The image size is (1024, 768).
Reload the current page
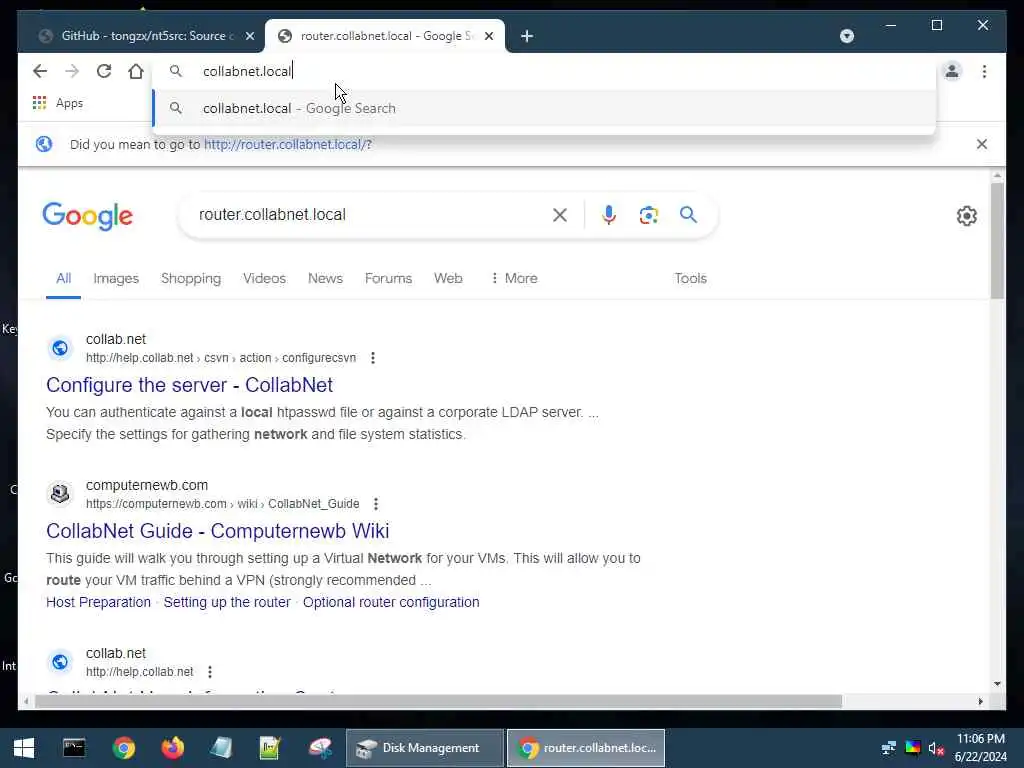(104, 71)
